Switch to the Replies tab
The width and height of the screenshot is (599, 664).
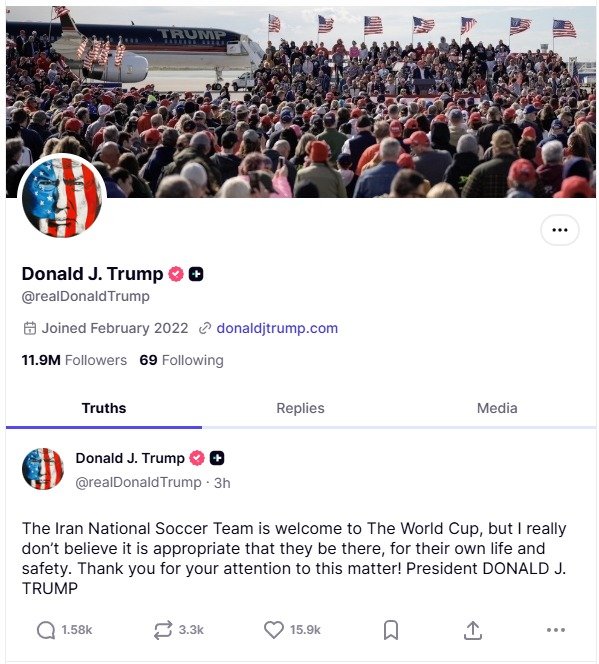[300, 408]
